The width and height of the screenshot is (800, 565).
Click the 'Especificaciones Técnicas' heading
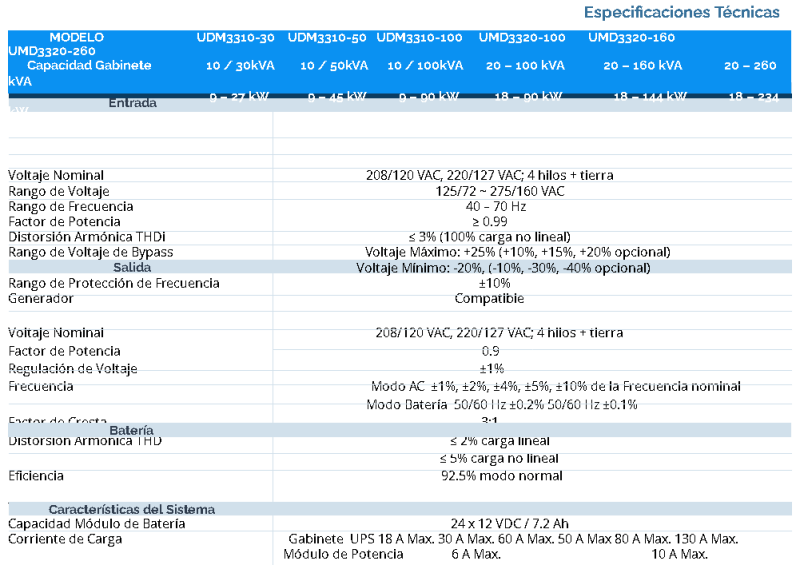click(681, 12)
